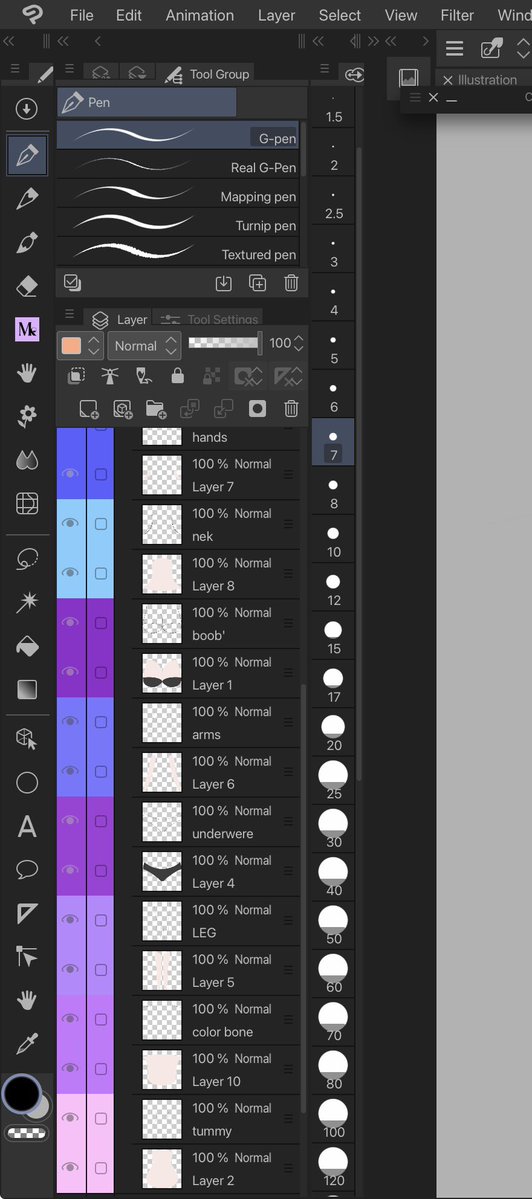Select the Gradient tool
Image resolution: width=532 pixels, height=1199 pixels.
point(27,690)
